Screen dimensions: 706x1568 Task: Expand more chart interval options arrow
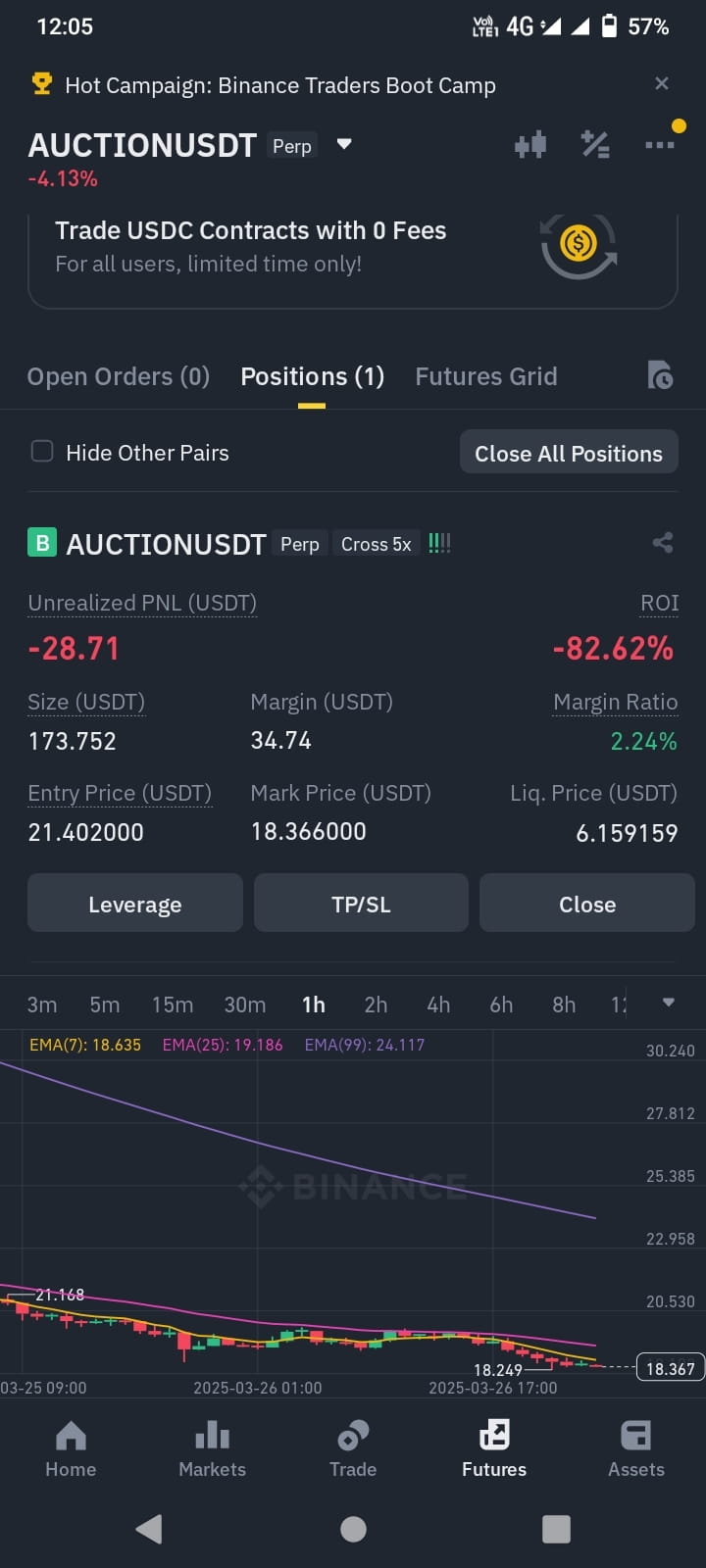tap(669, 1003)
